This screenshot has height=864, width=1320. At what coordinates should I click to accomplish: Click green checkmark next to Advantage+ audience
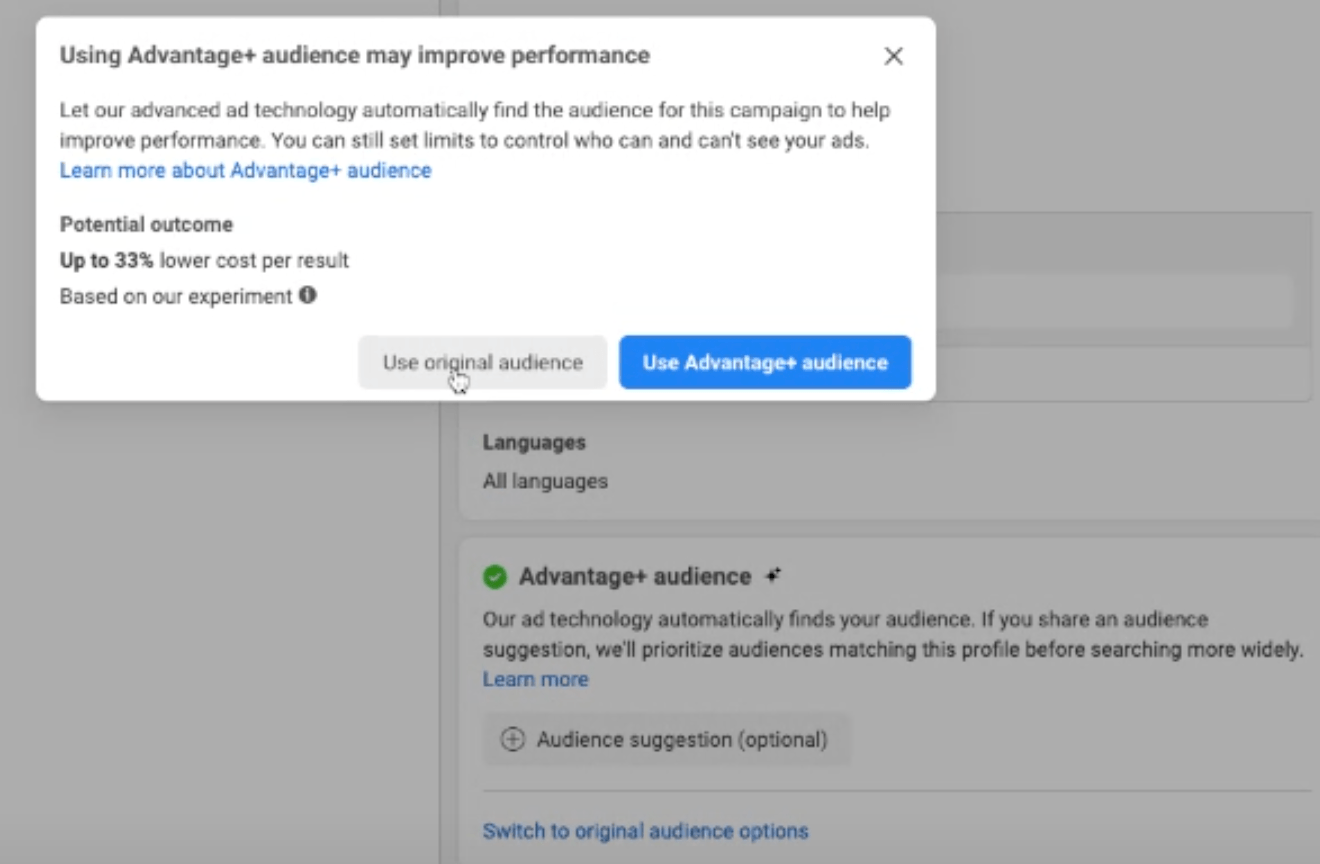(x=494, y=577)
